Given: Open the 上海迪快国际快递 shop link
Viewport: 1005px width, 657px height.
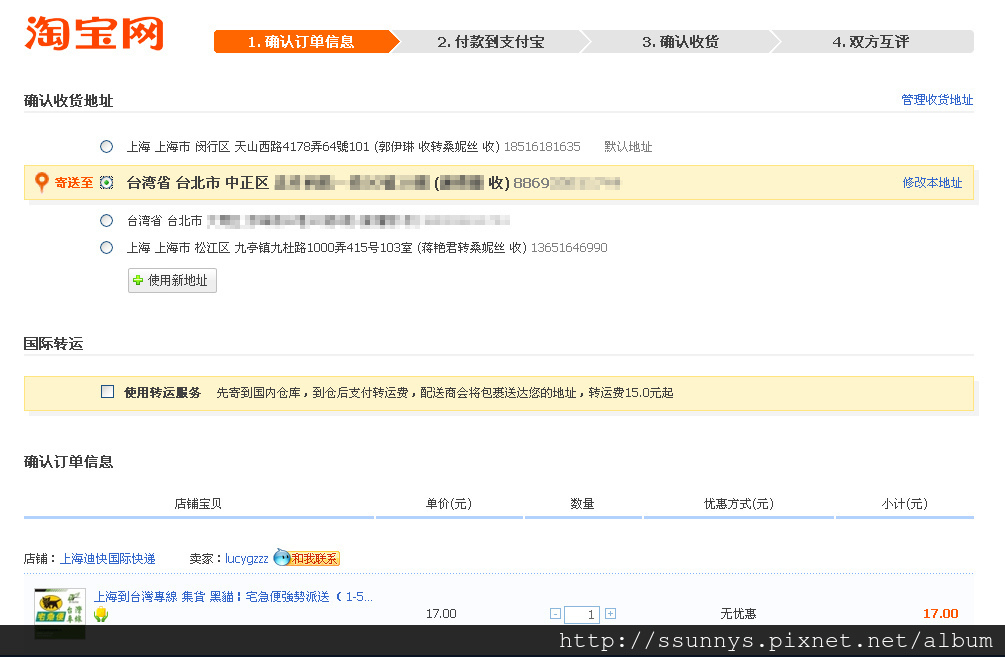Looking at the screenshot, I should click(108, 559).
